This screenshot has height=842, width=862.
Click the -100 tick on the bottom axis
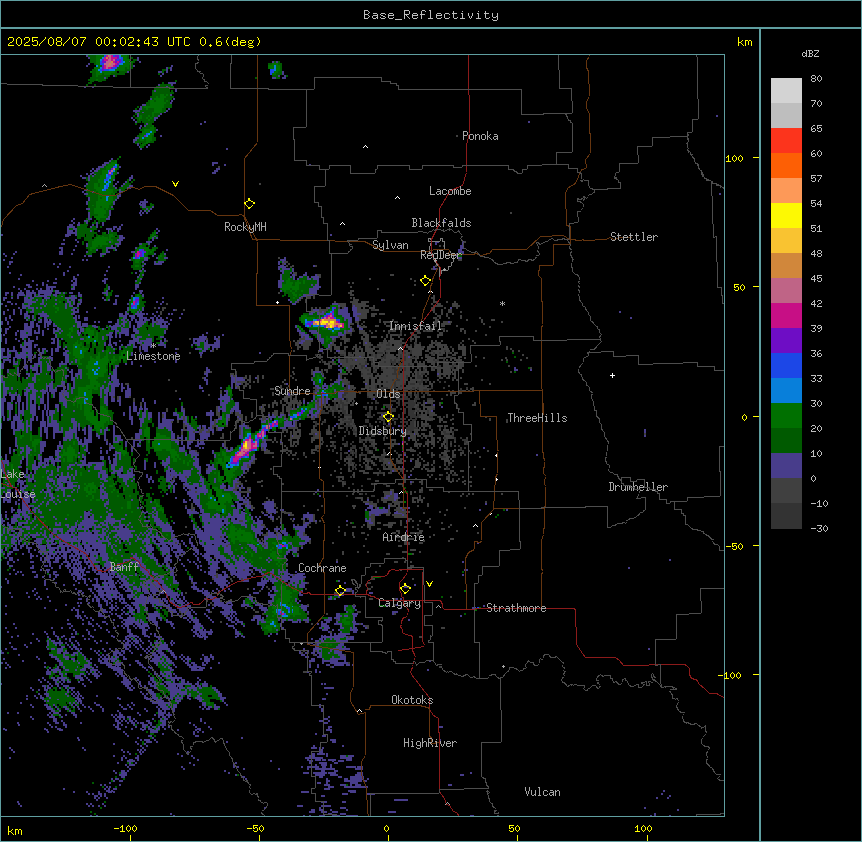(125, 828)
